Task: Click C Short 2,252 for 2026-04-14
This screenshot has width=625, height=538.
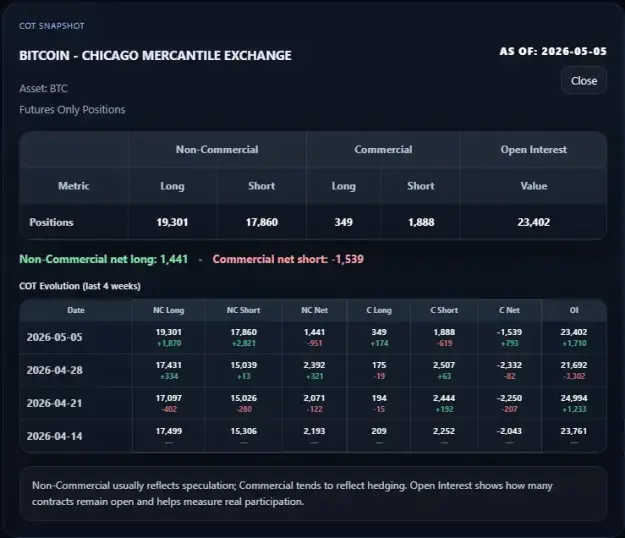Action: tap(444, 431)
